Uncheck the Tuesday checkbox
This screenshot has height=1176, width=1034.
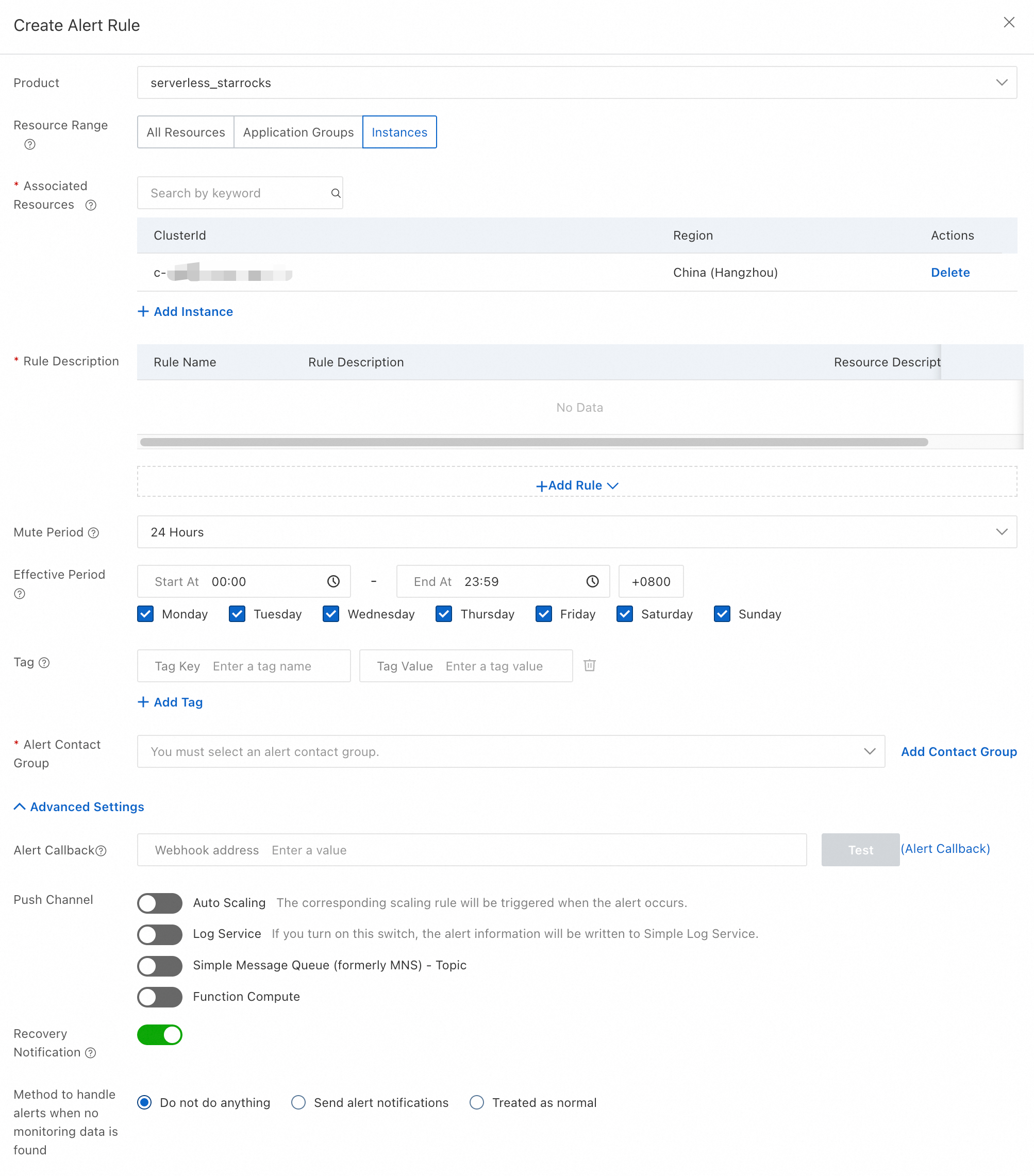point(237,614)
